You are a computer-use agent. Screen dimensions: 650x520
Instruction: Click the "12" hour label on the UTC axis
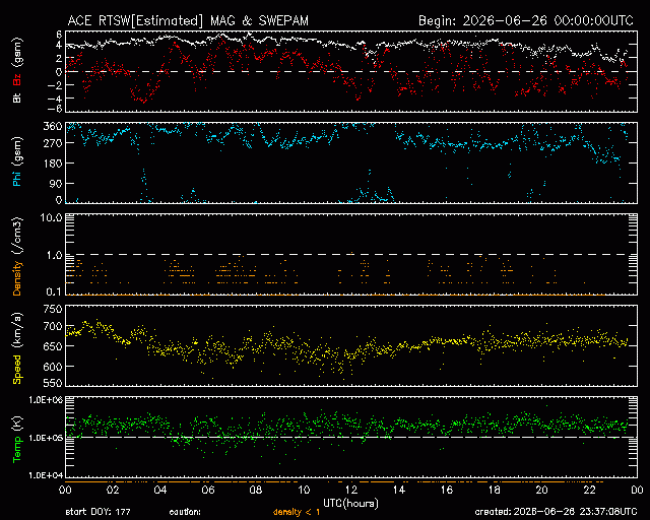point(351,490)
